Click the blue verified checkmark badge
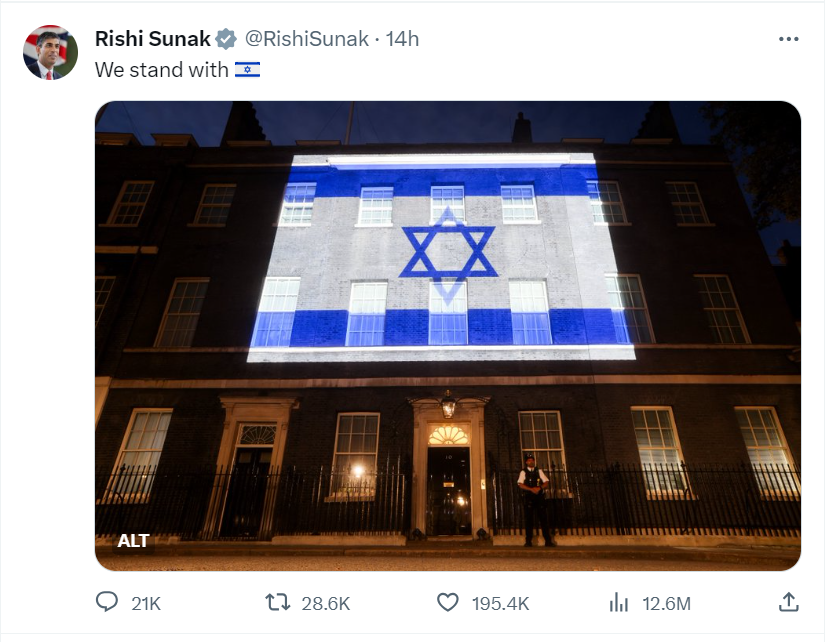Screen dimensions: 829x642 227,39
